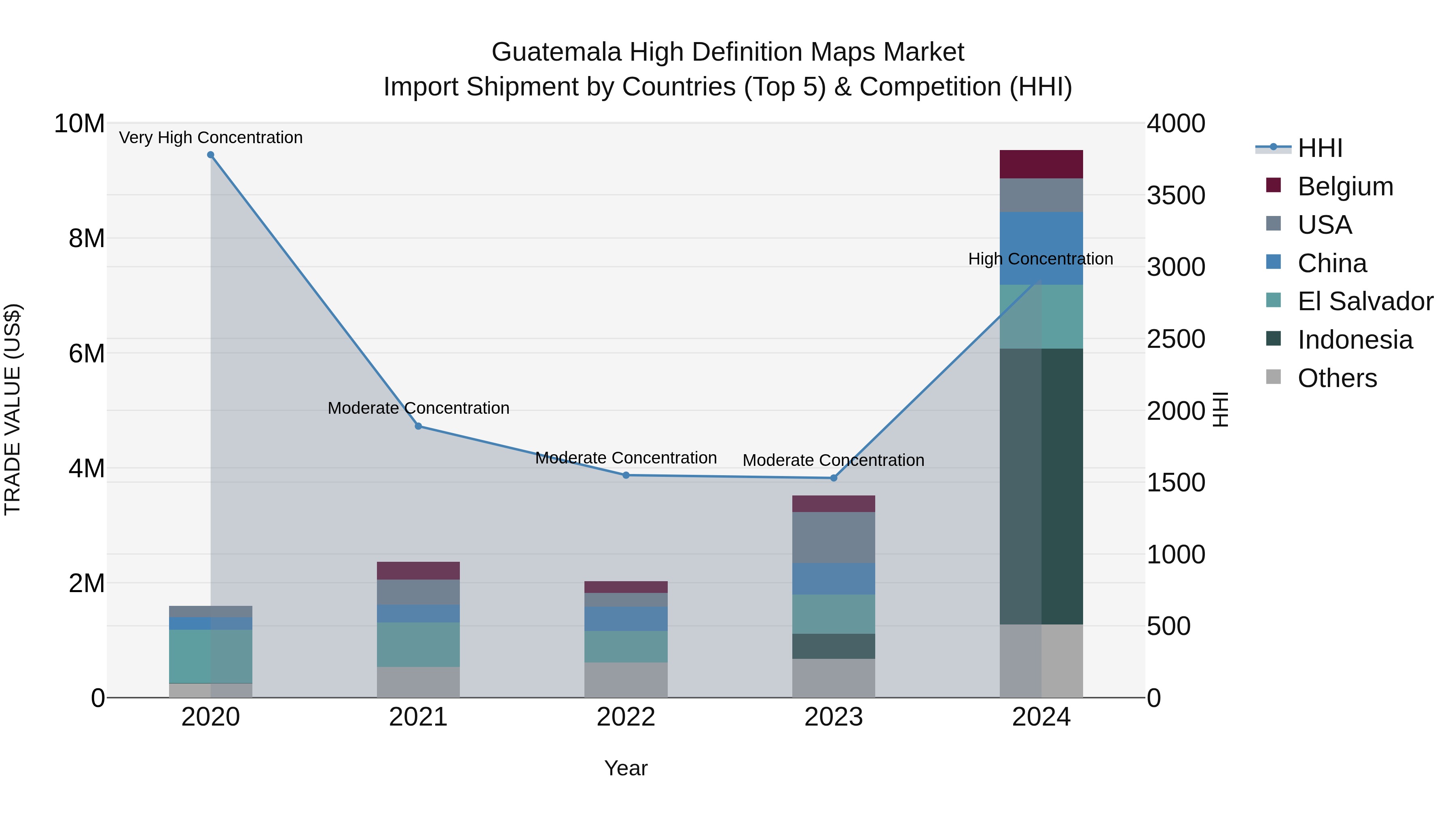Click the 2022 HHI data point
1456x819 pixels.
[626, 475]
